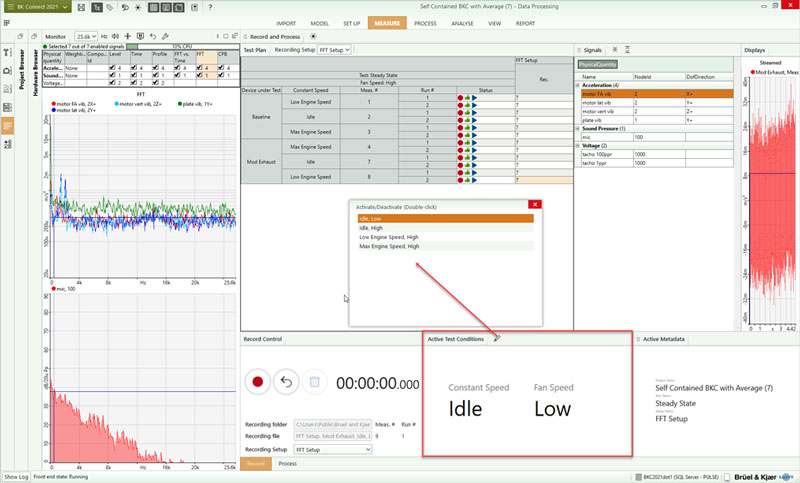This screenshot has height=483, width=800.
Task: Open the Displays panel tab
Action: pos(755,50)
